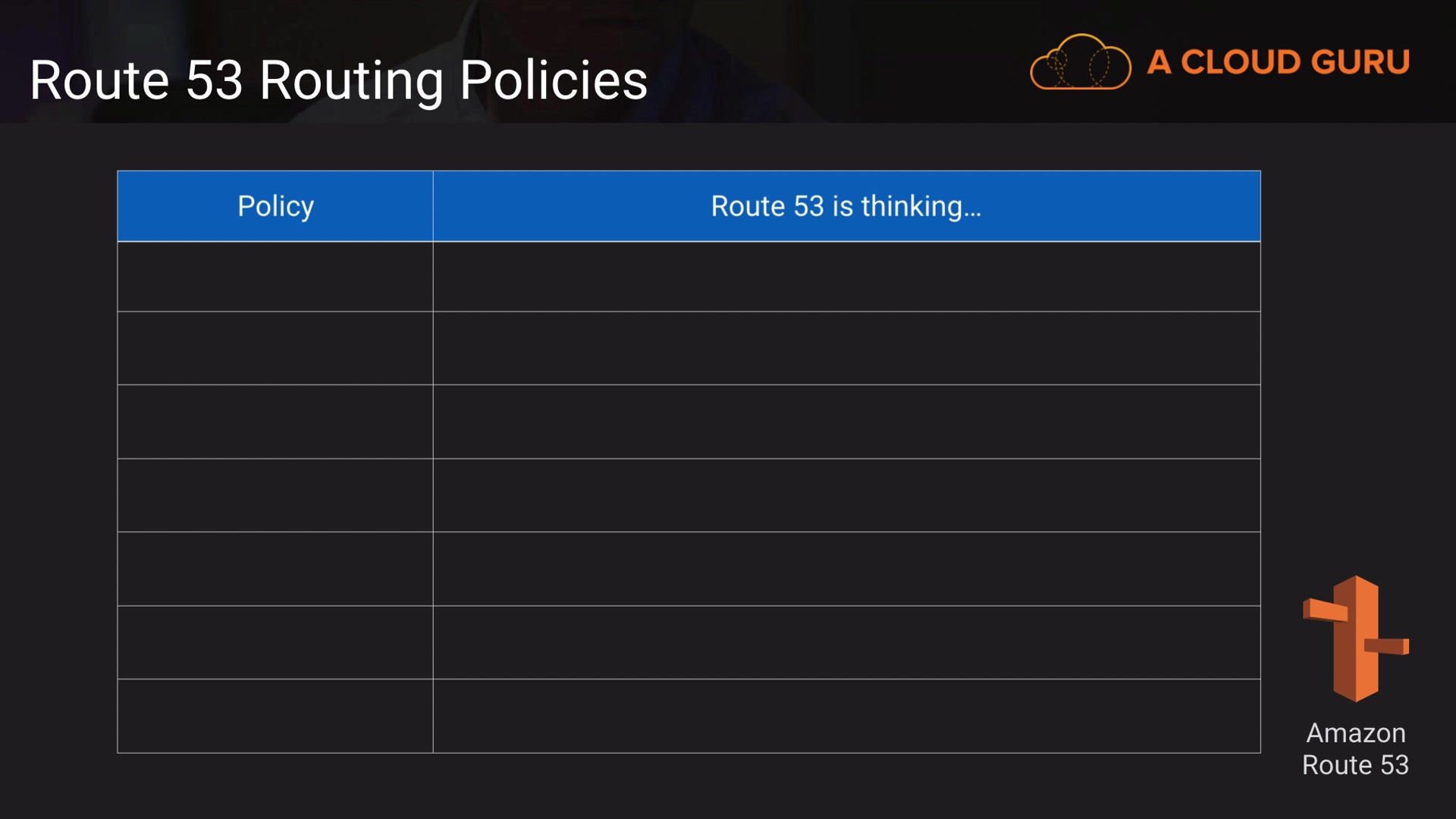Click the A CLOUD GURU brand text
The width and height of the screenshot is (1456, 819).
click(1279, 62)
